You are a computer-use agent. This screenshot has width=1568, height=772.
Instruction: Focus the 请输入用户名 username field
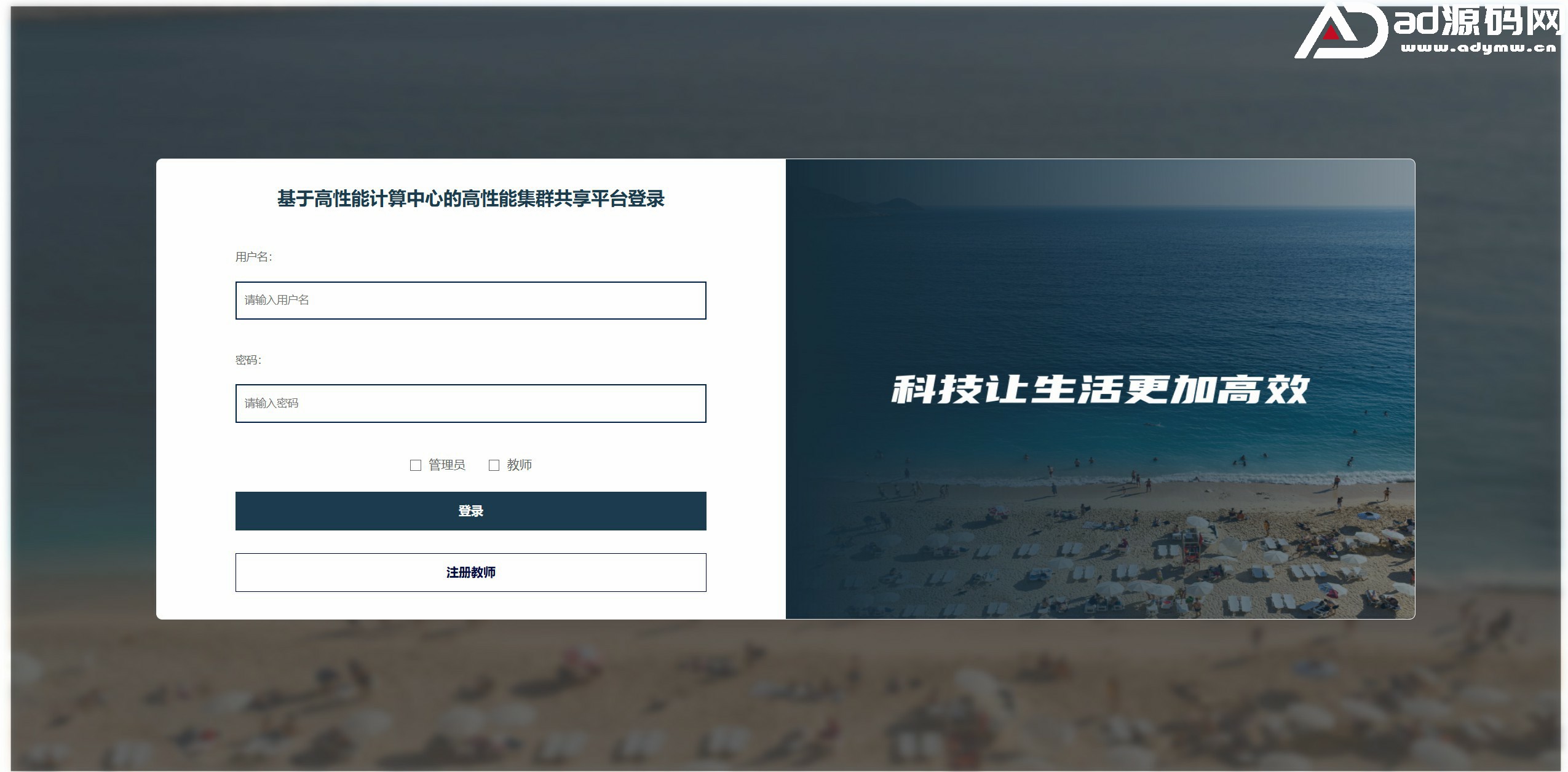[470, 301]
